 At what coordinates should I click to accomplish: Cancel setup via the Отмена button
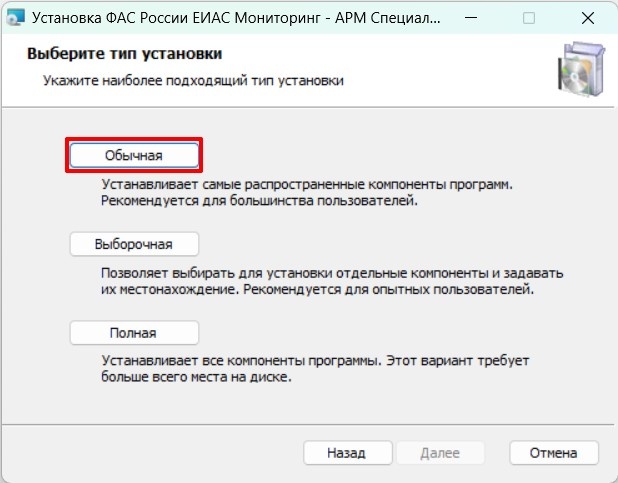554,453
